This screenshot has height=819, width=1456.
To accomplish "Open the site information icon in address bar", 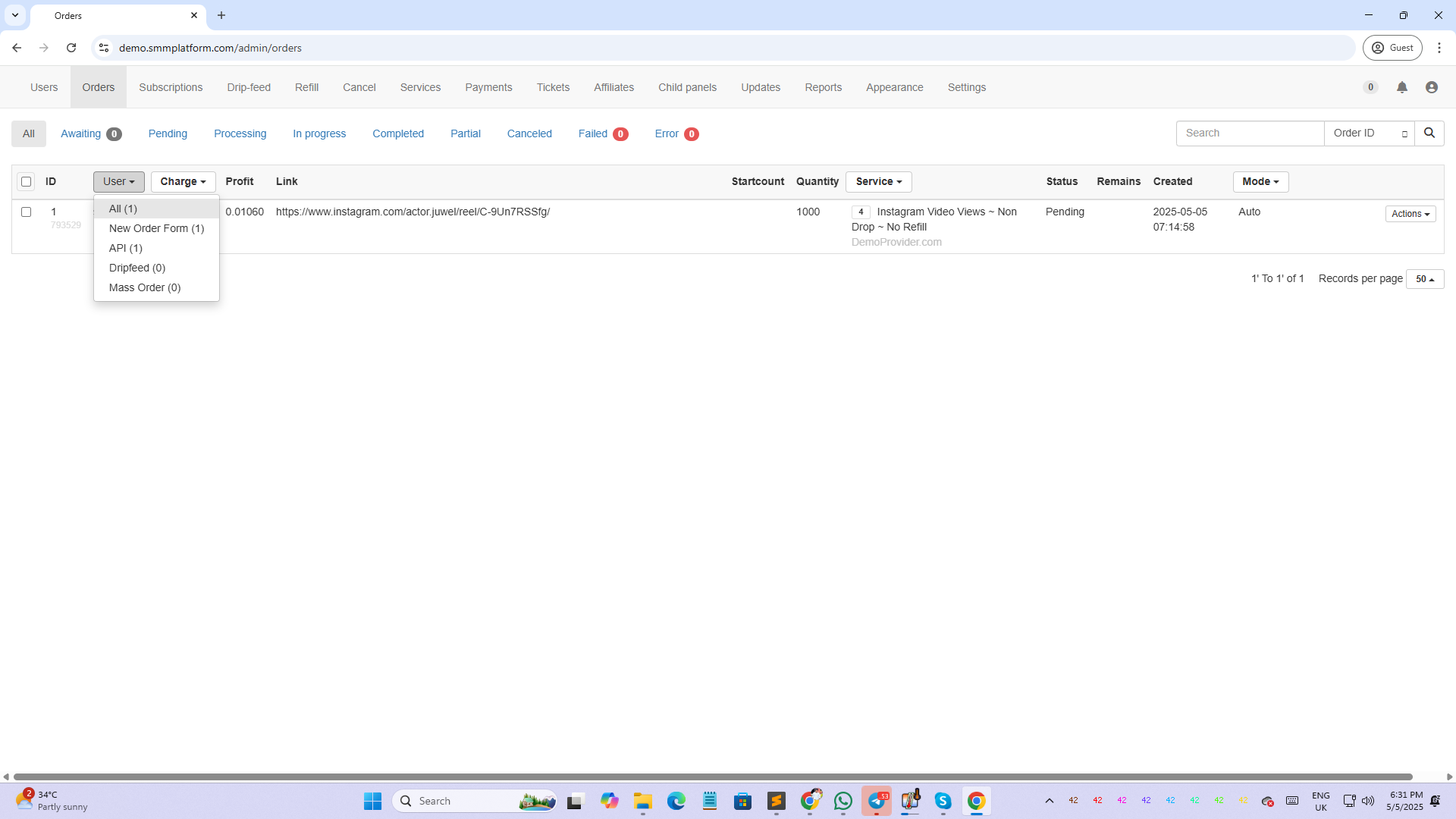I will (104, 48).
